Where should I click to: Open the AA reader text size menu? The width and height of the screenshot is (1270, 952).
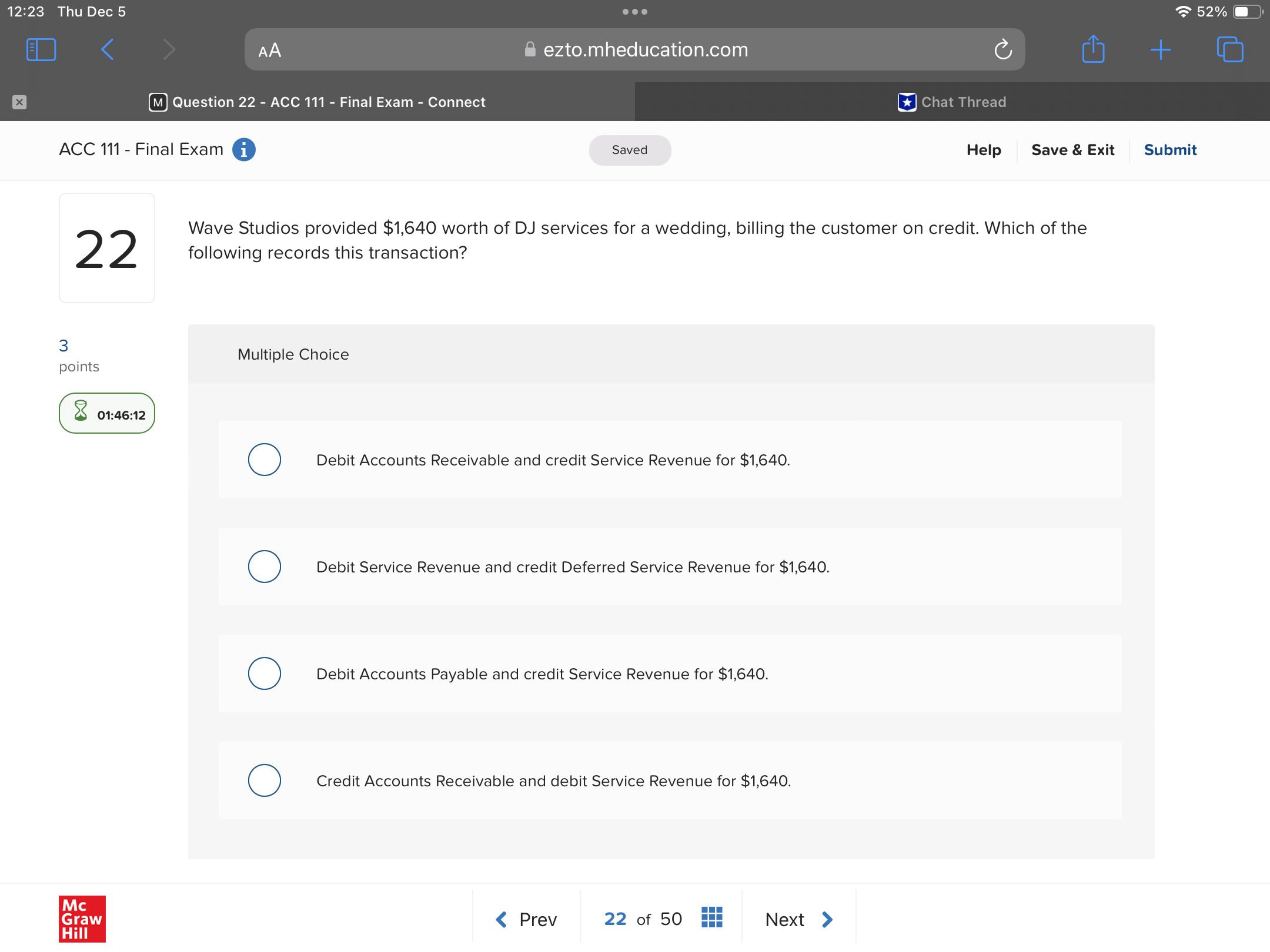click(270, 51)
